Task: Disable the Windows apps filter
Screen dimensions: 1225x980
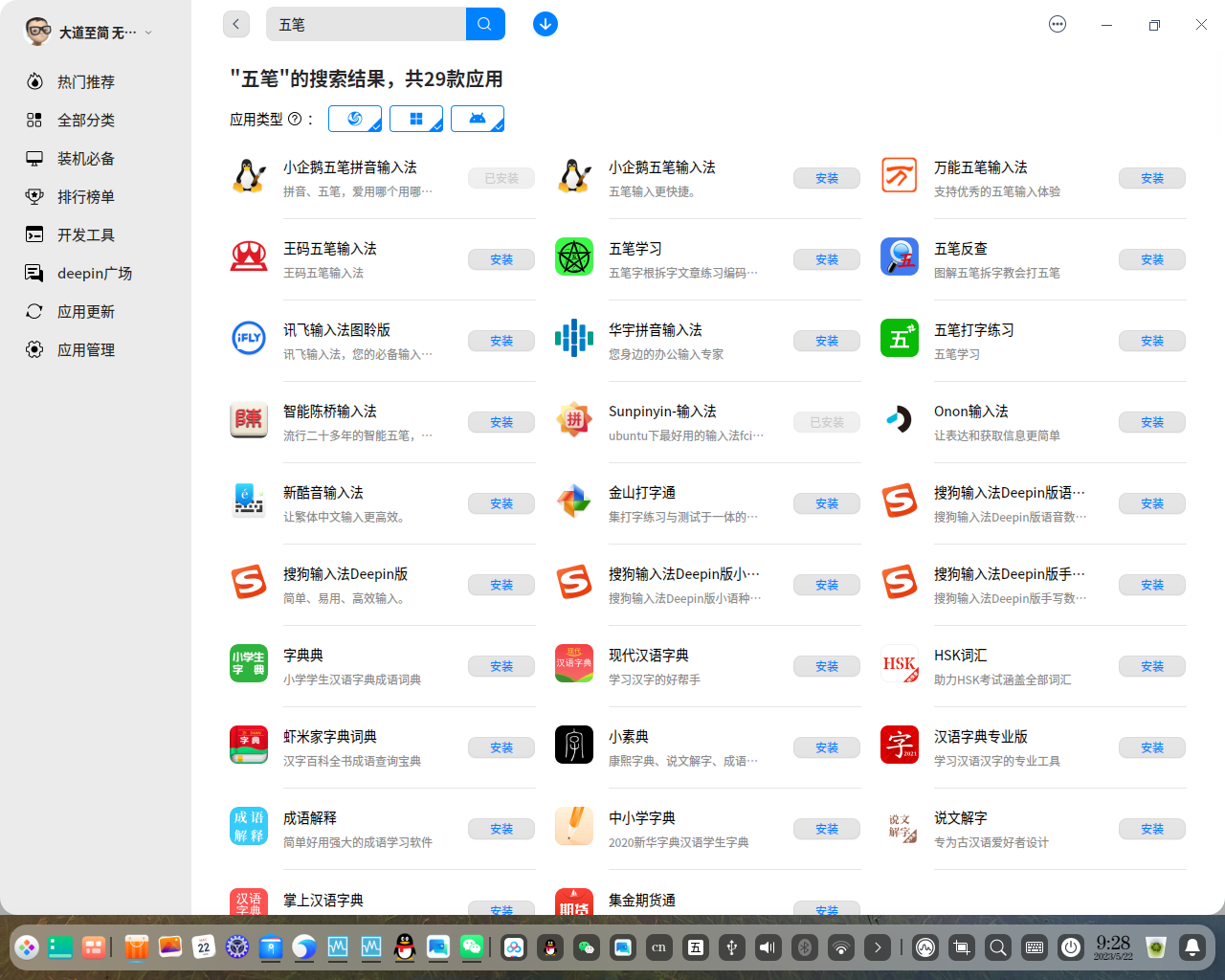Action: pyautogui.click(x=416, y=119)
